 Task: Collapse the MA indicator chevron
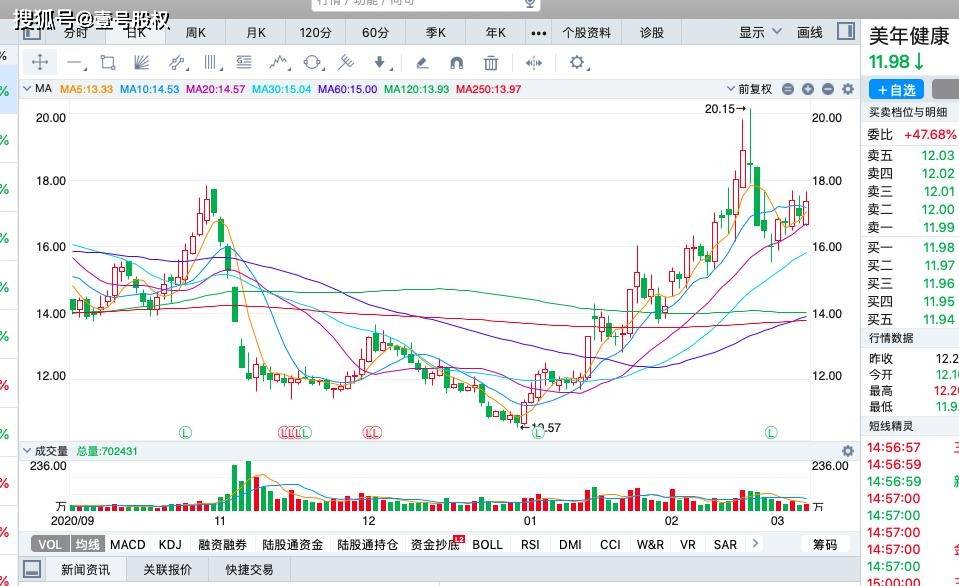point(27,89)
